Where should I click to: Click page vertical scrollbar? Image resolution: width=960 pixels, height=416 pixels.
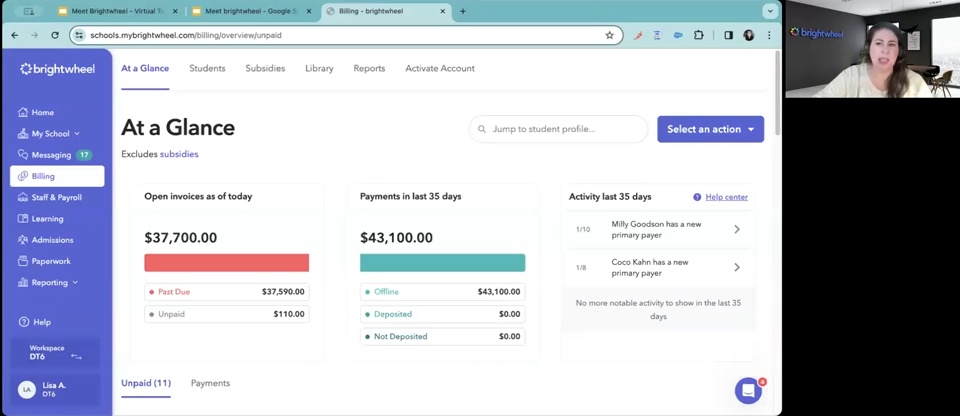(778, 92)
